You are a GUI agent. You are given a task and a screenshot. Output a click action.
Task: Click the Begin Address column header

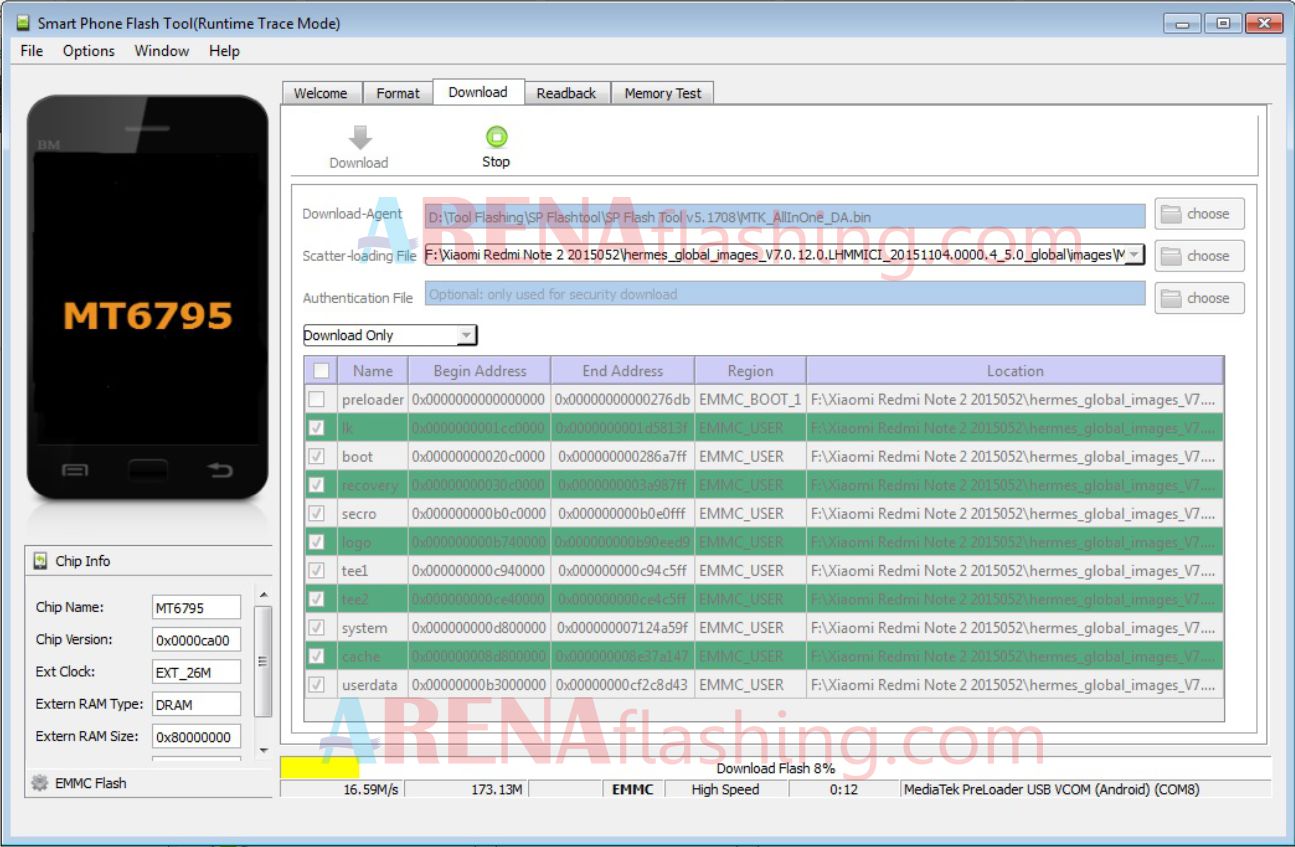pos(480,371)
